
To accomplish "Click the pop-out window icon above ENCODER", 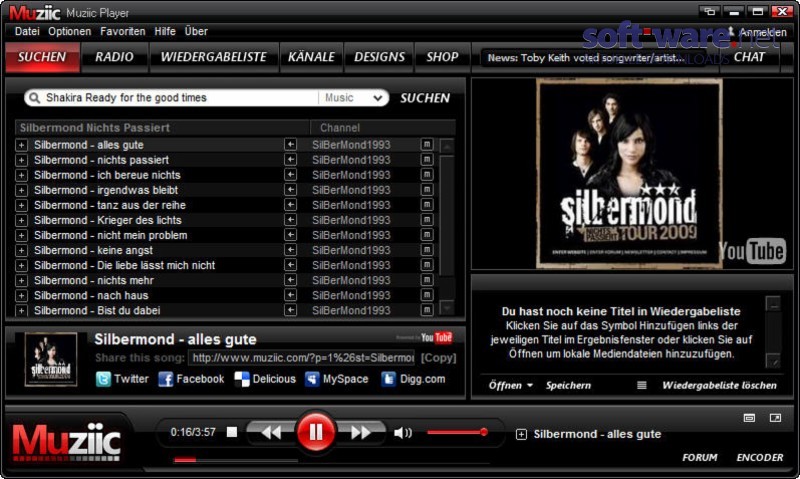I will 775,418.
